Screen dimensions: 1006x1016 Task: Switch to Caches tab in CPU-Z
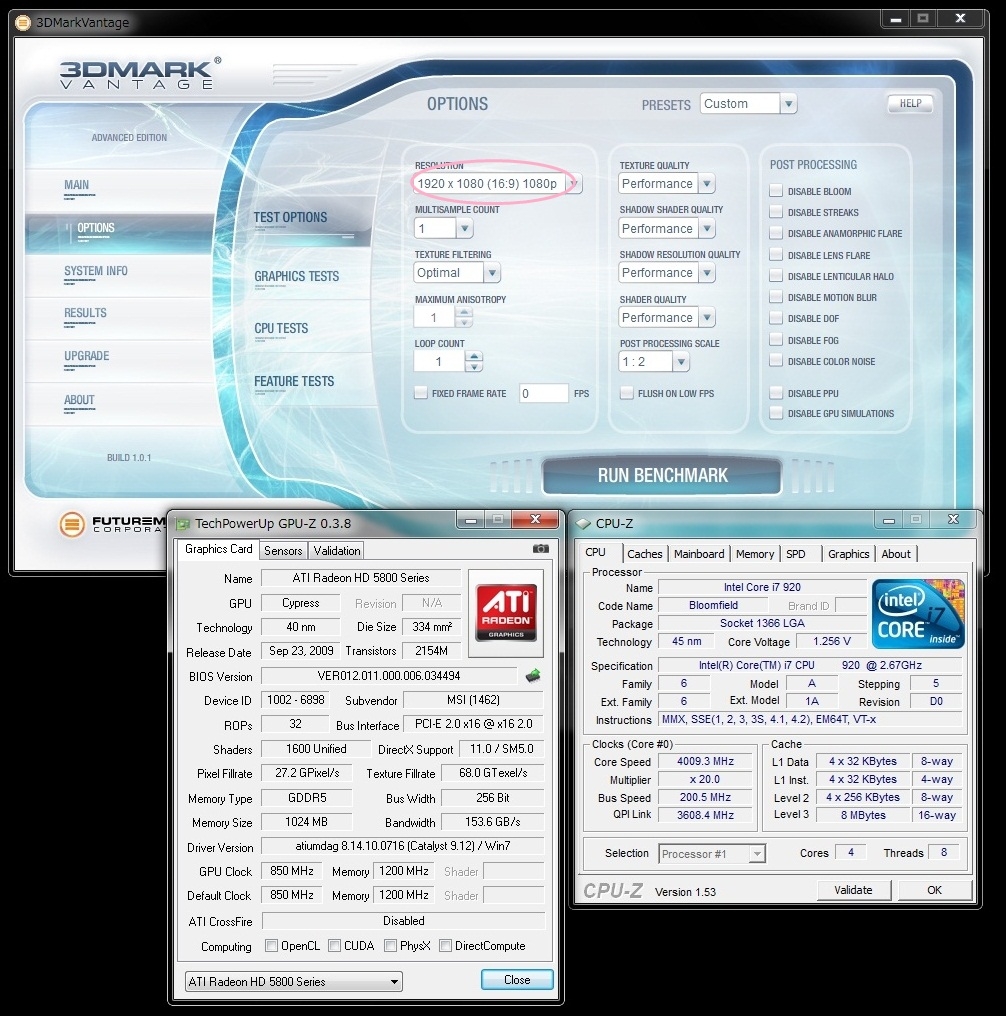coord(645,554)
